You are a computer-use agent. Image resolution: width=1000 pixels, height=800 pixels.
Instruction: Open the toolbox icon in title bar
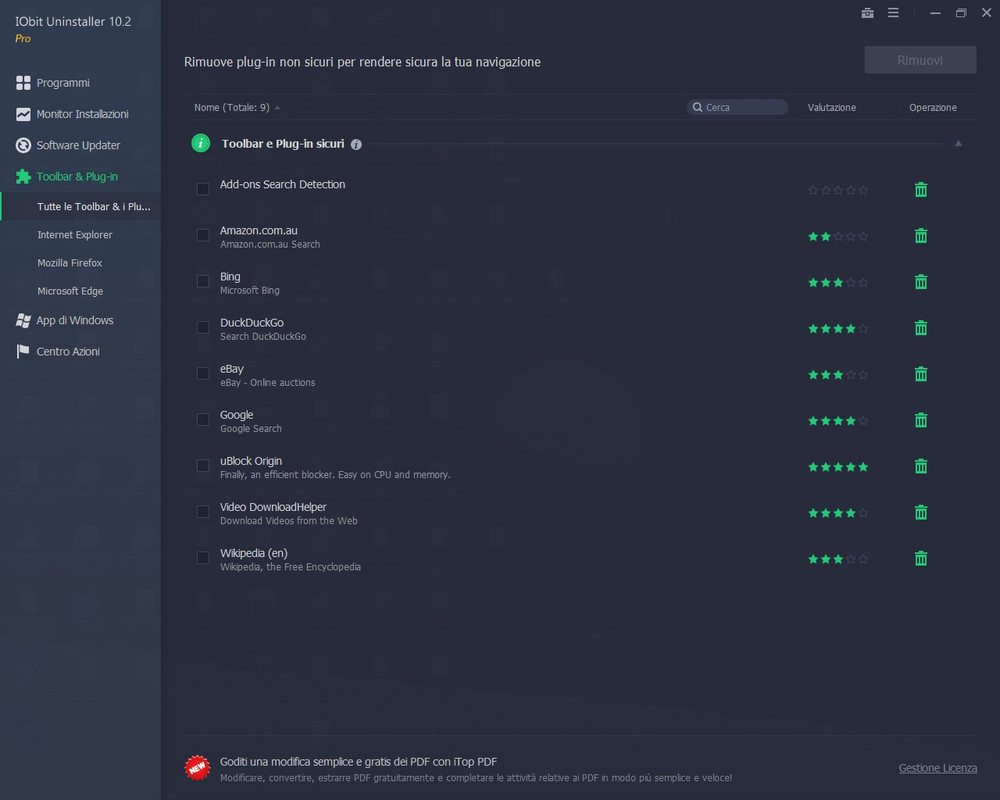pyautogui.click(x=867, y=13)
